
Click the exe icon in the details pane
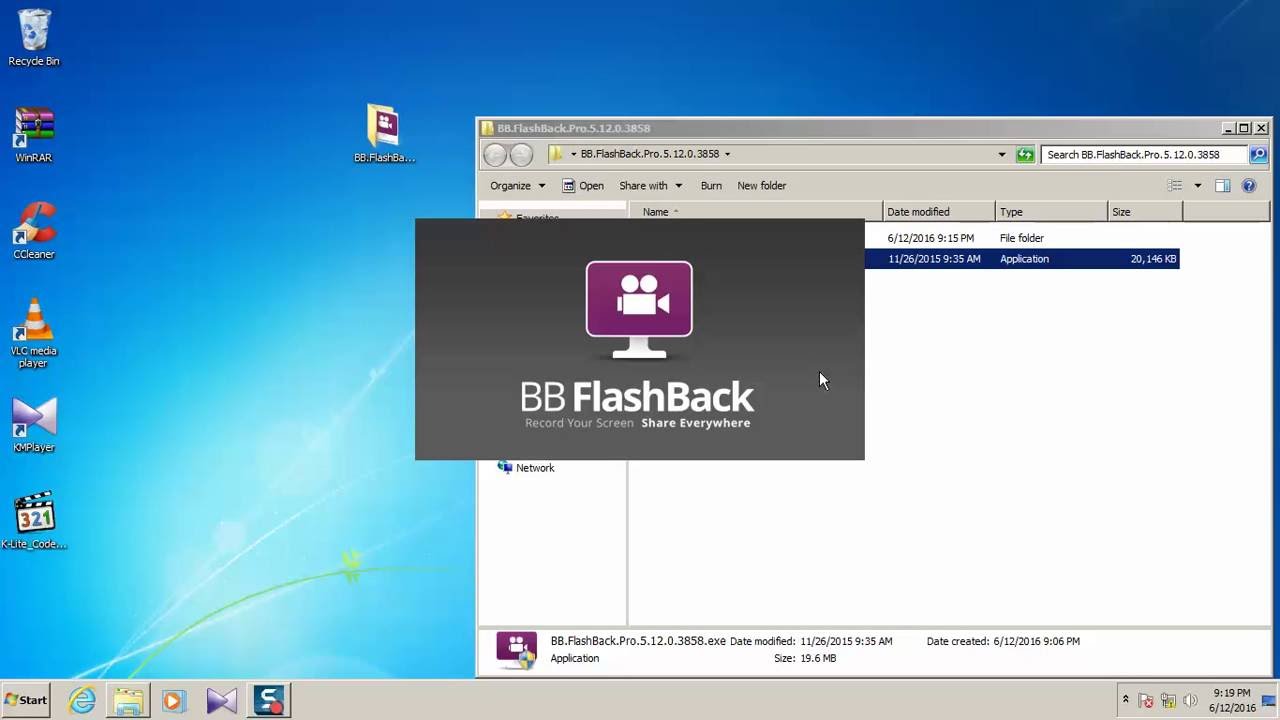(x=517, y=650)
